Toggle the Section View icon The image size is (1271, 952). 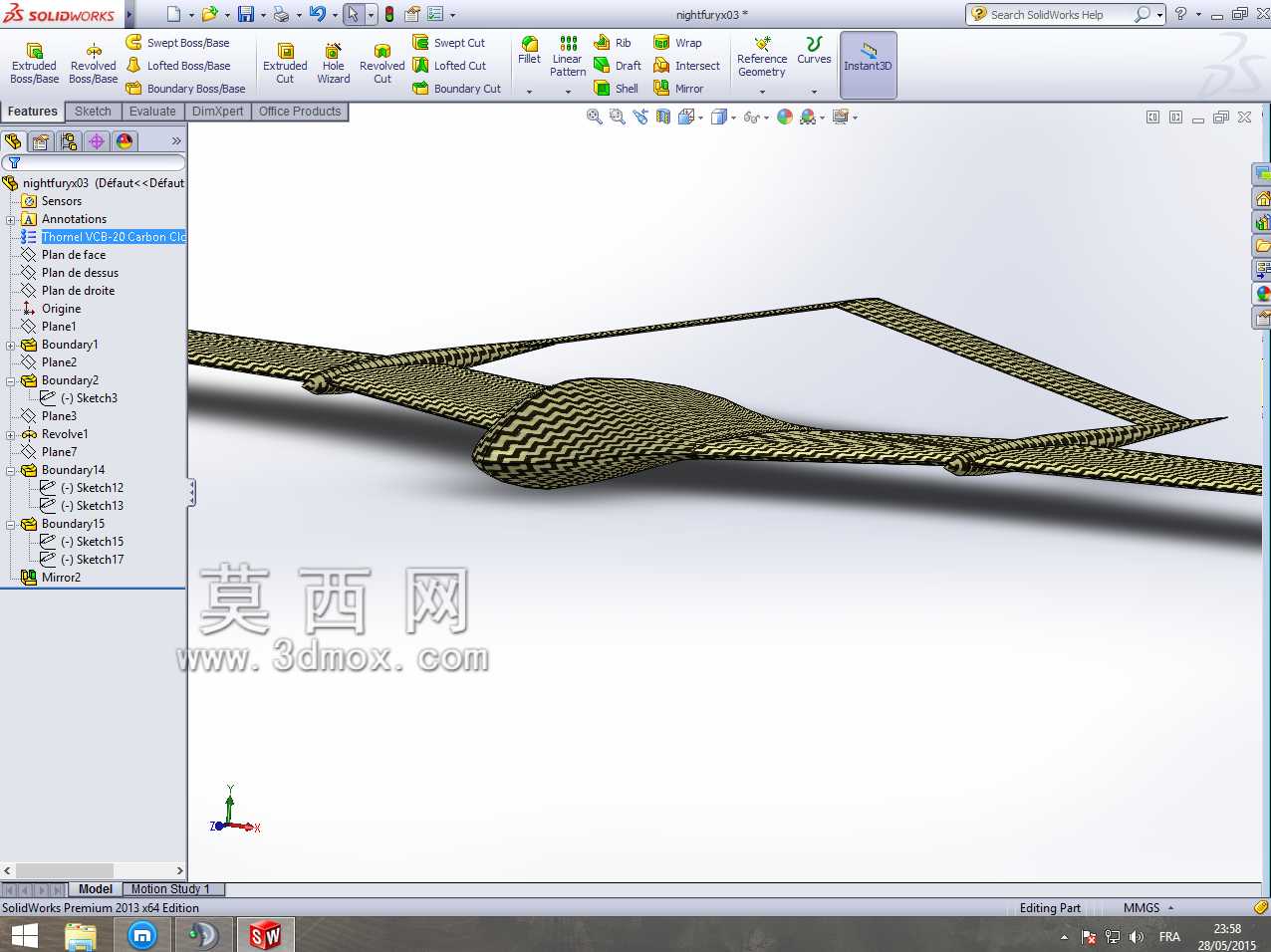[662, 117]
